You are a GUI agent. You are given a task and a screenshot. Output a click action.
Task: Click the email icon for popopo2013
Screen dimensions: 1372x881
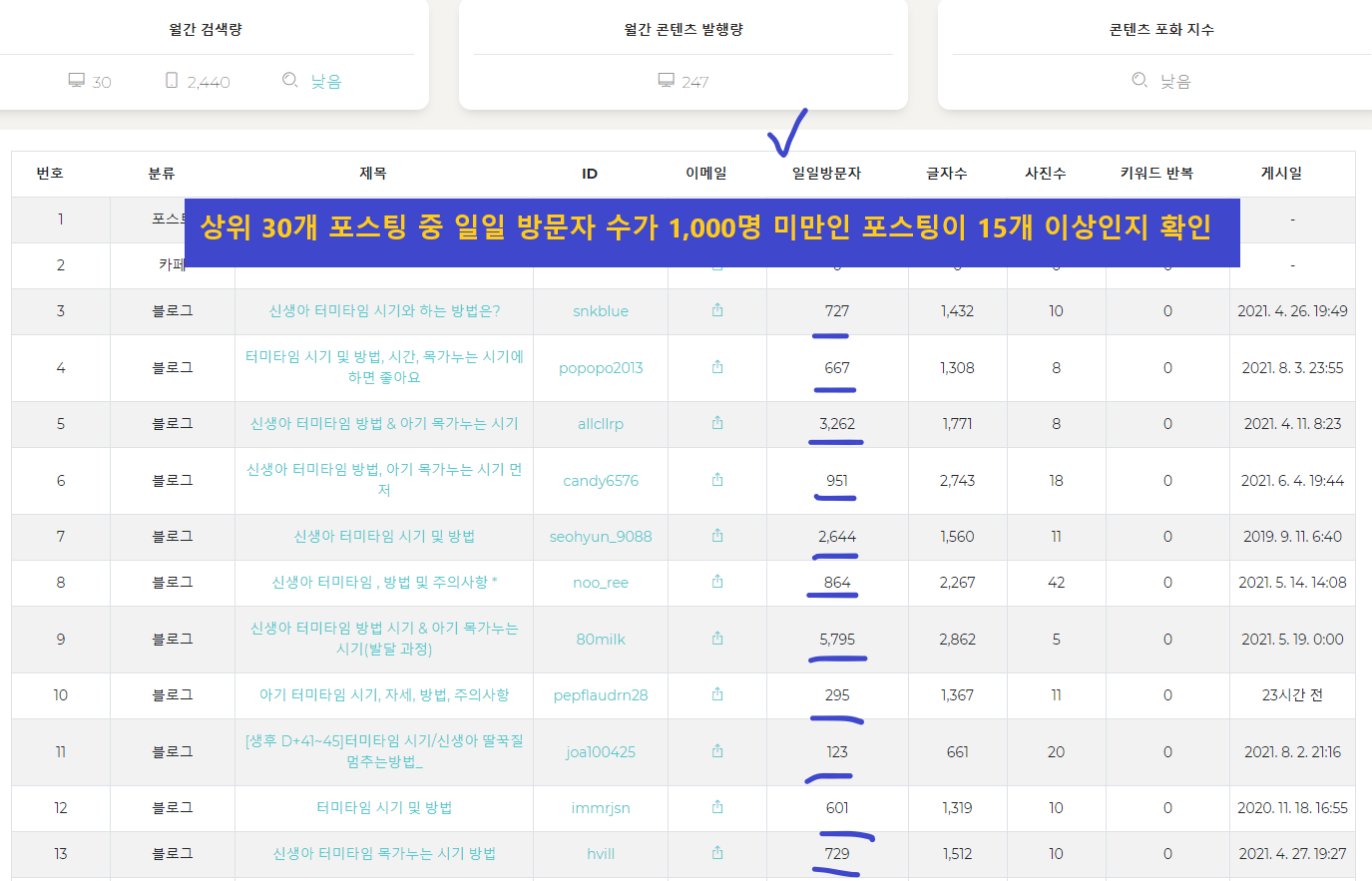pos(717,367)
